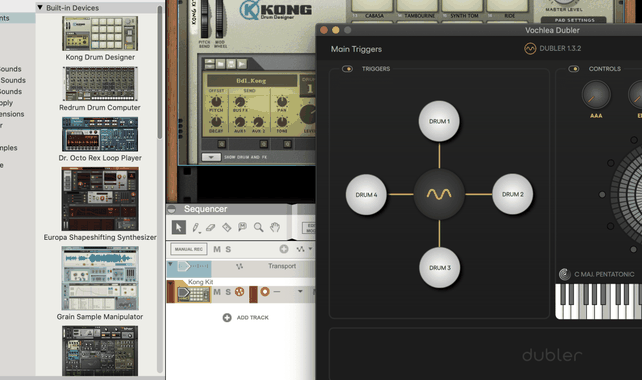Select the Eraser tool in Sequencer
Image resolution: width=642 pixels, height=380 pixels.
click(x=210, y=227)
